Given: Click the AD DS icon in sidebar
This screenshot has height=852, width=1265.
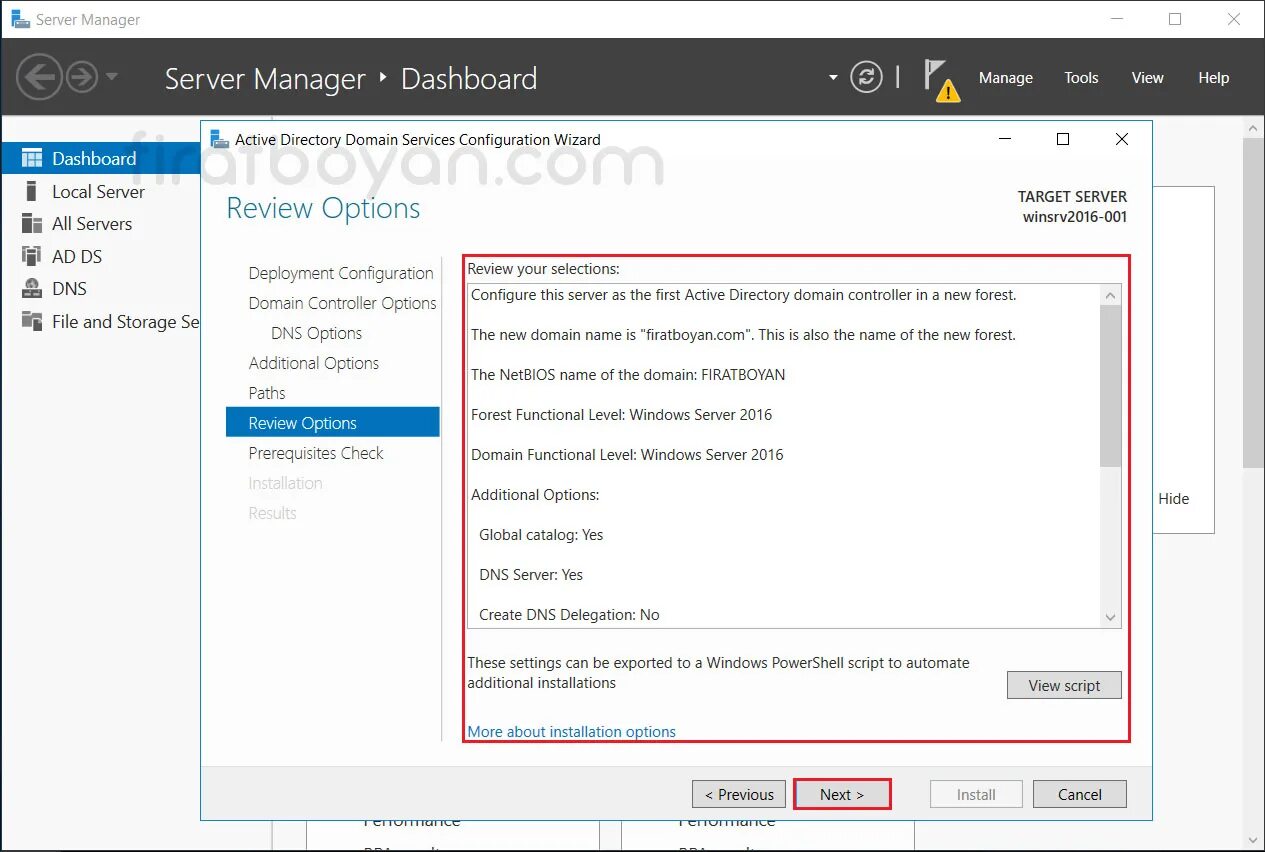Looking at the screenshot, I should click(x=32, y=256).
